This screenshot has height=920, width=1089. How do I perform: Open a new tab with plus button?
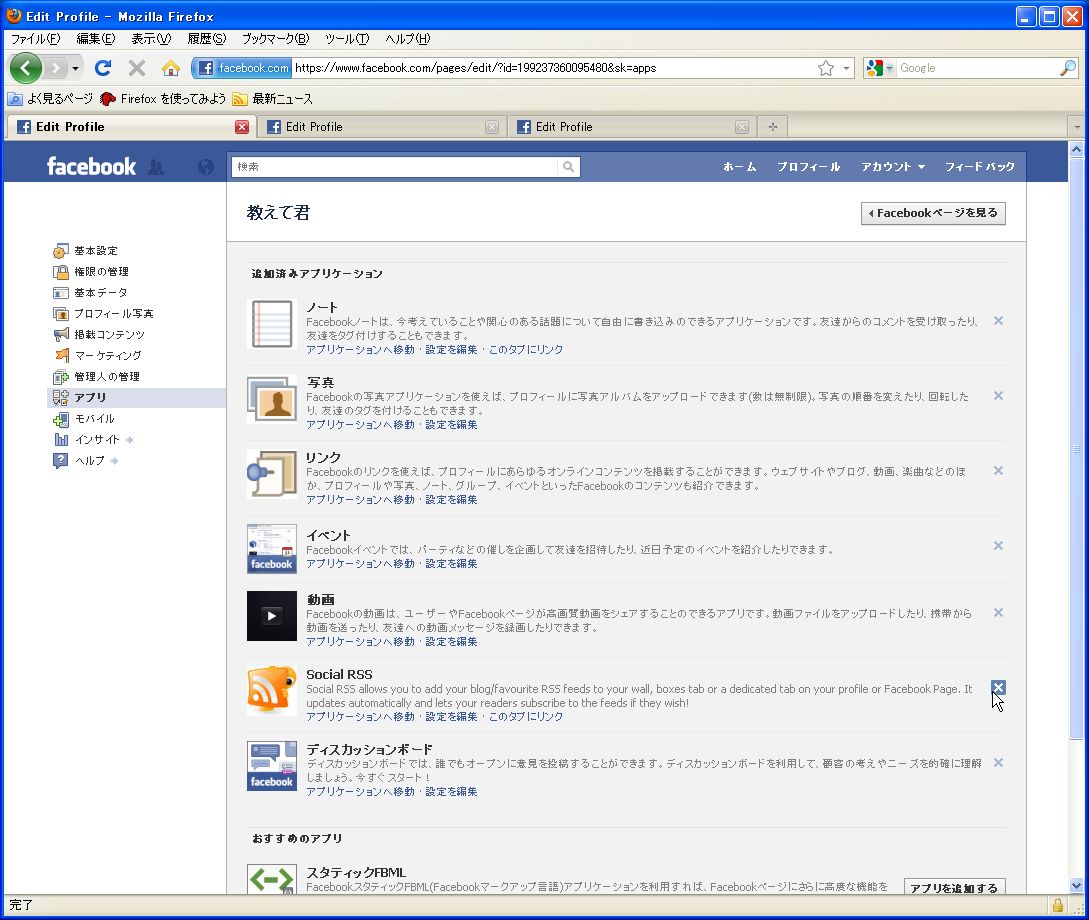(x=772, y=126)
